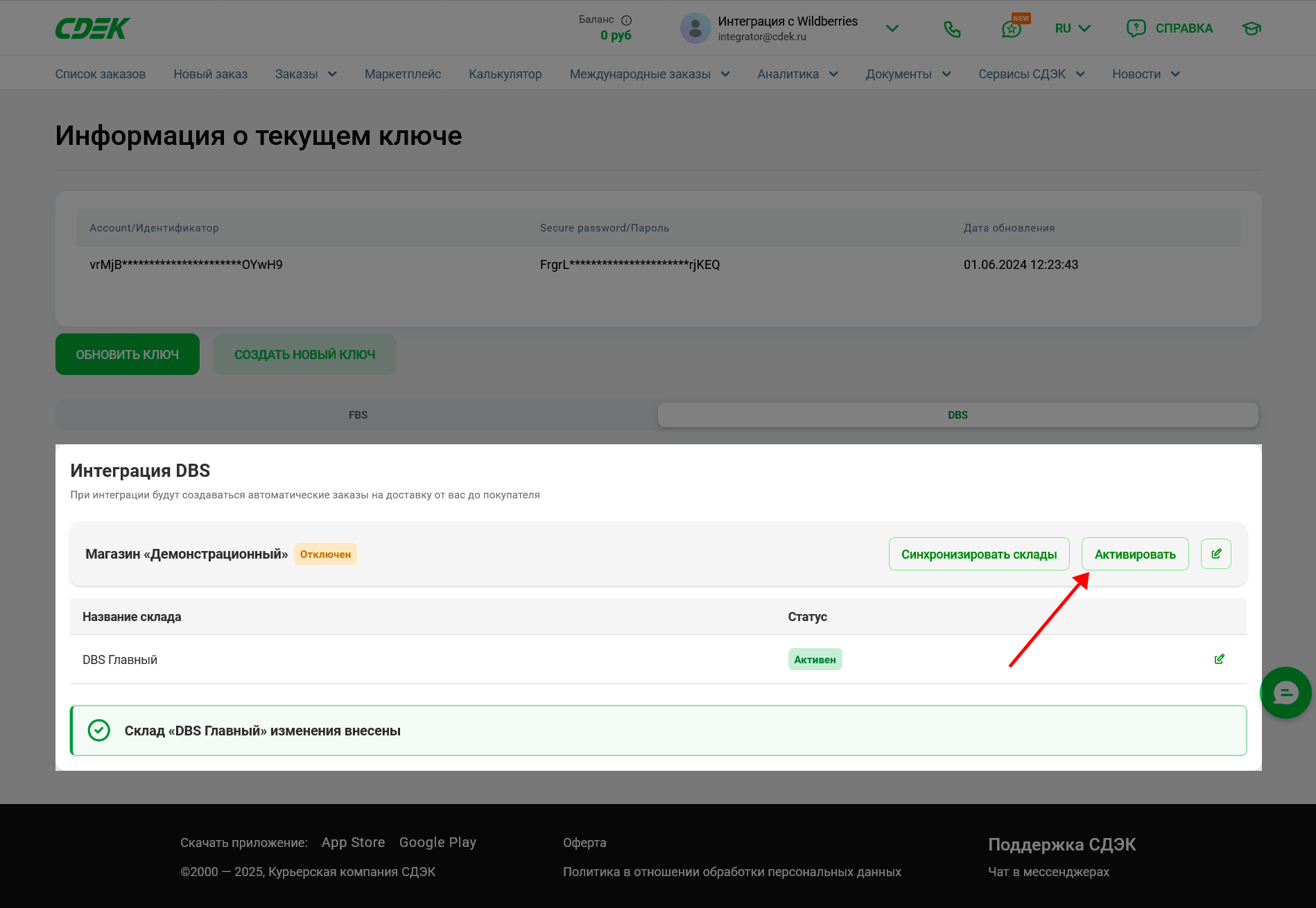Open Google Play download link
1316x908 pixels.
pyautogui.click(x=438, y=842)
